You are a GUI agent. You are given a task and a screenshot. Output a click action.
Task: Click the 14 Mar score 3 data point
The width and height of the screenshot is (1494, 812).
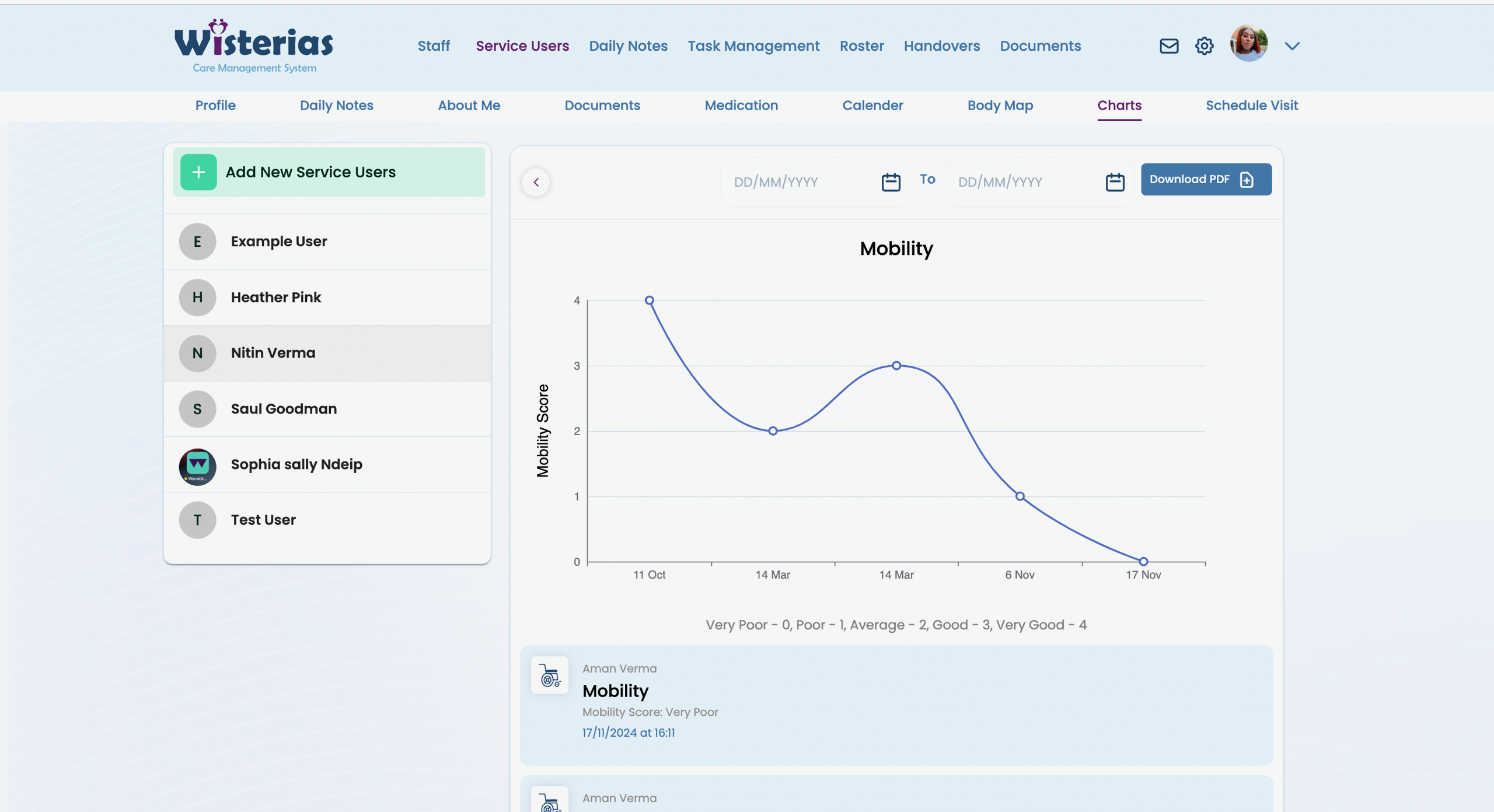896,366
